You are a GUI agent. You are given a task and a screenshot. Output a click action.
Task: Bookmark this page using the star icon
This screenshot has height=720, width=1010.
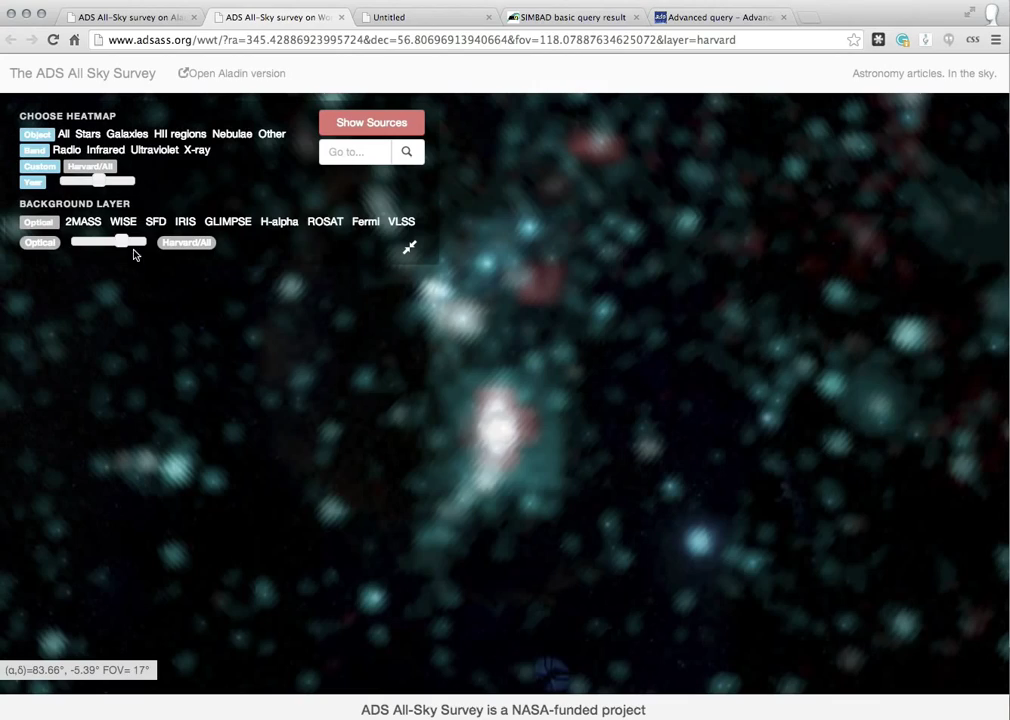(x=853, y=40)
